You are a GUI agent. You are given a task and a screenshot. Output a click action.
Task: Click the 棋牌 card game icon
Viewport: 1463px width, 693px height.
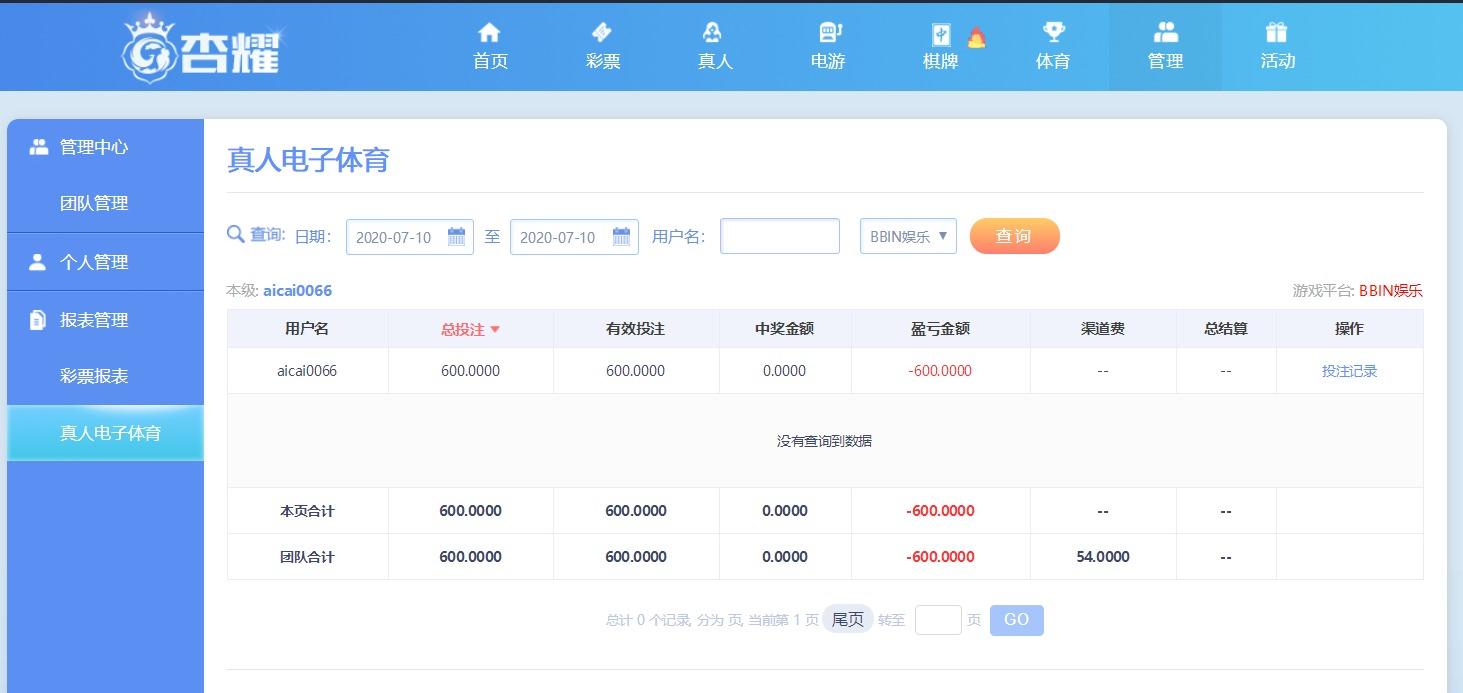pyautogui.click(x=941, y=34)
